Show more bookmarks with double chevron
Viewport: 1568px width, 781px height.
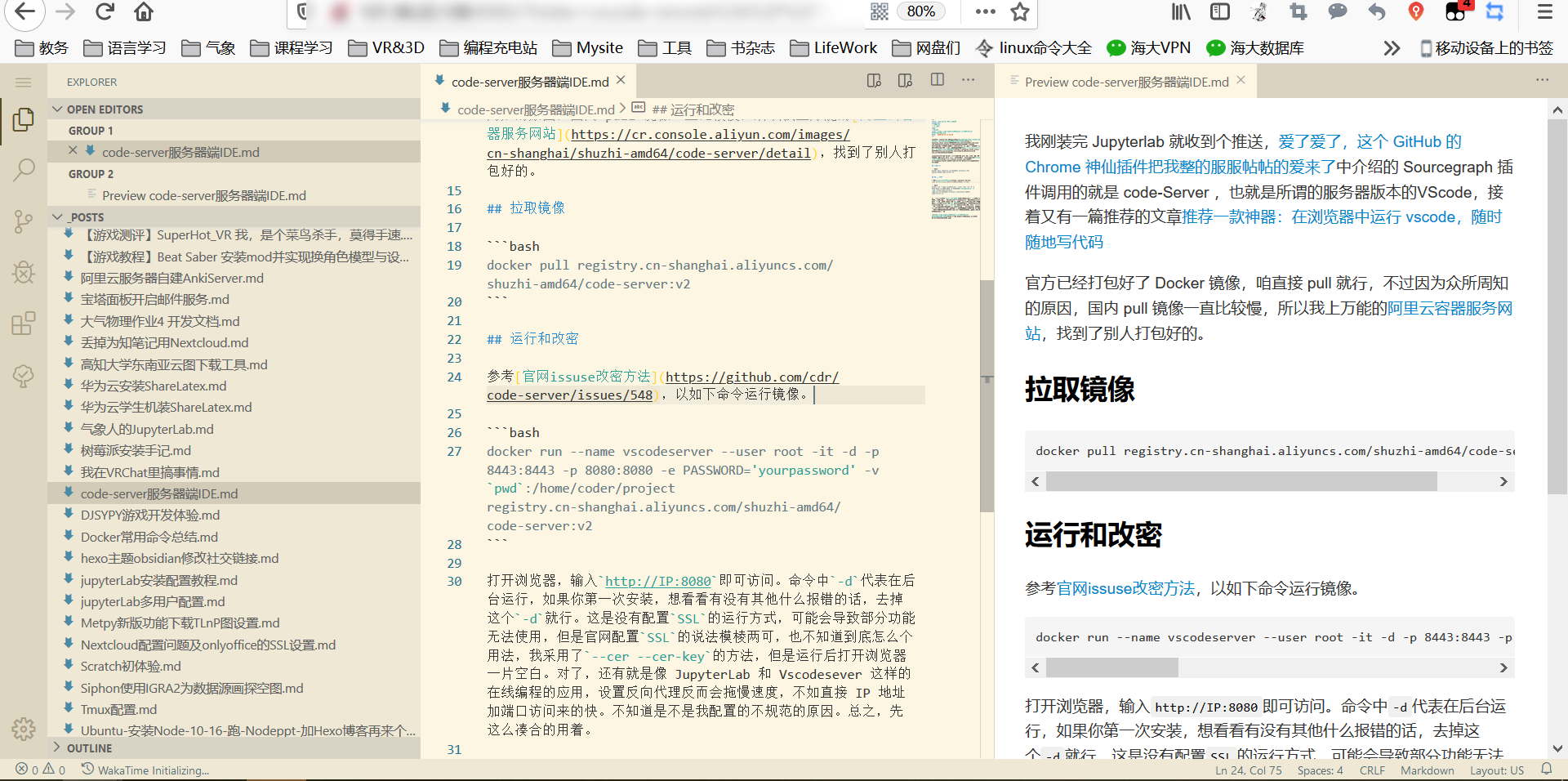click(1392, 48)
